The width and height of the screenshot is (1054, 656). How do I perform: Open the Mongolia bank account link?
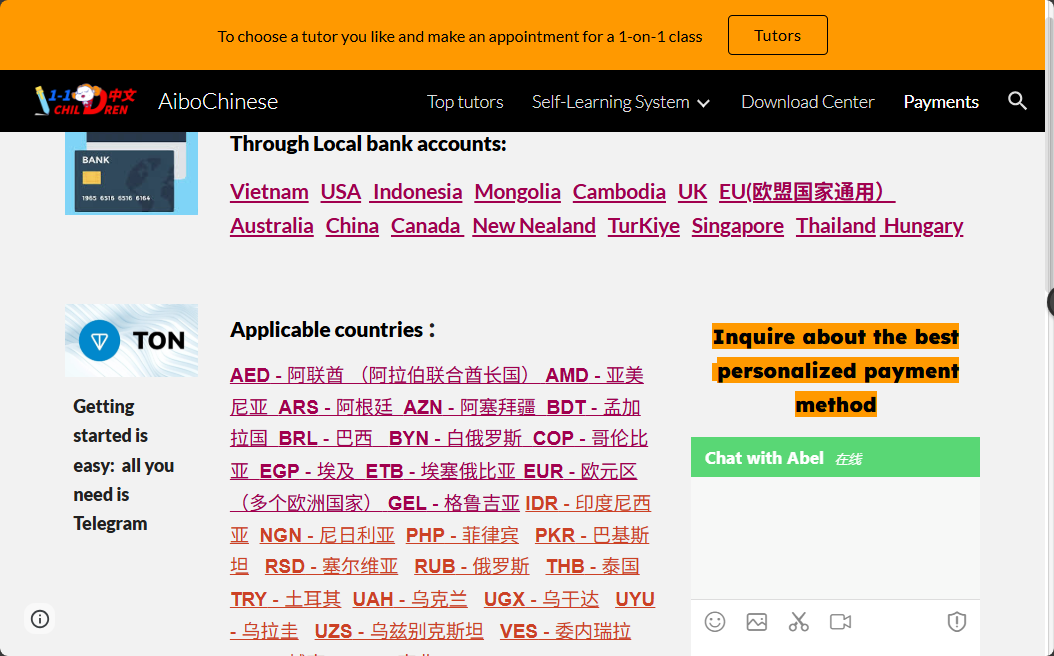518,192
